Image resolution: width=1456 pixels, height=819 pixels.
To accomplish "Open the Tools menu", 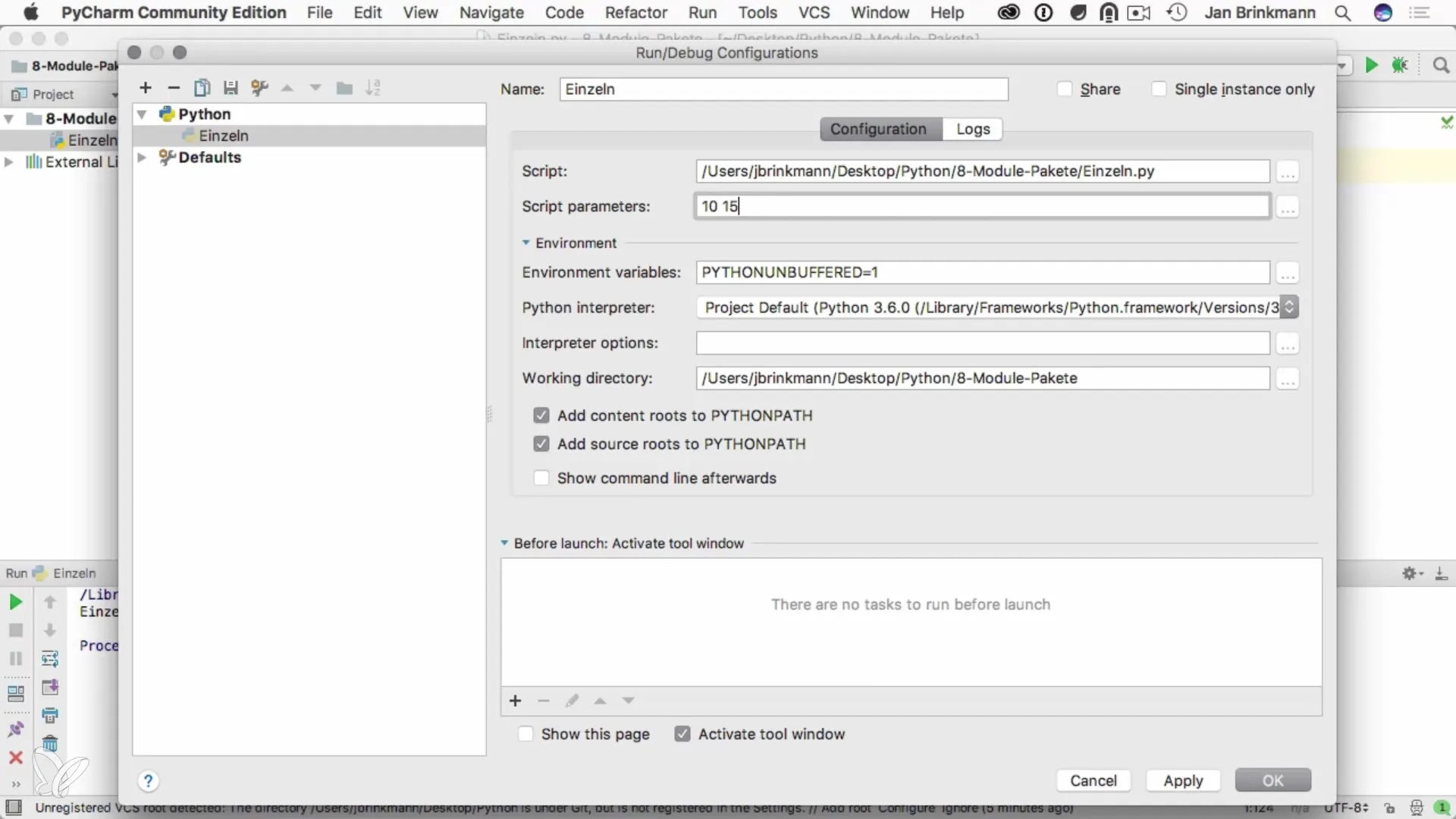I will coord(758,13).
